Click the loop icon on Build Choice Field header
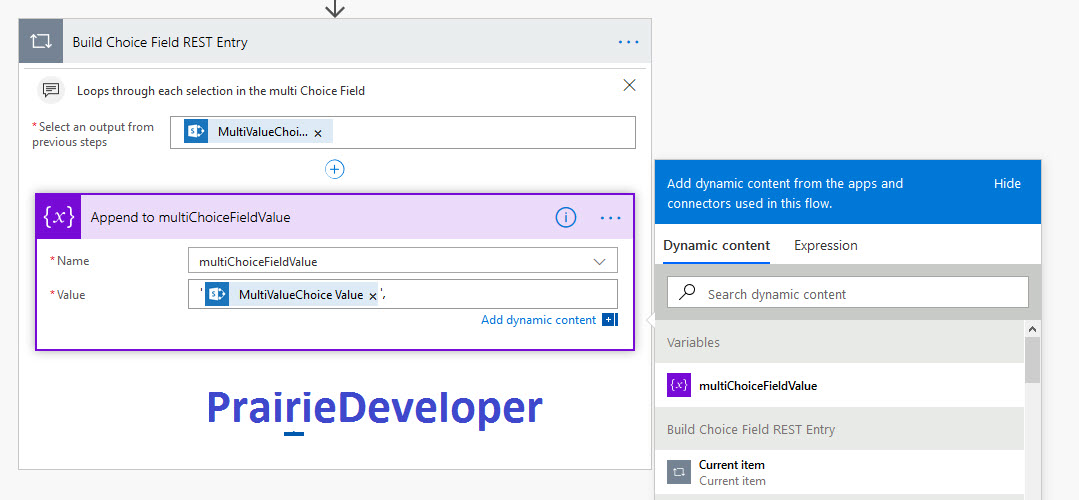The height and width of the screenshot is (500, 1079). pos(41,41)
